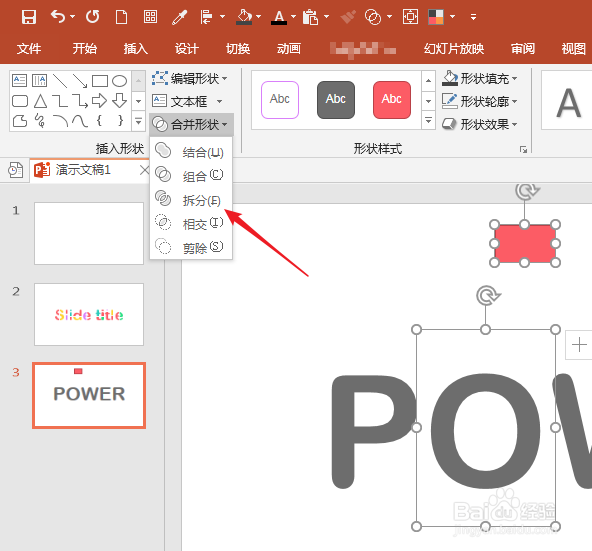
Task: Open the 形状样式 dialog launcher
Action: click(x=523, y=150)
